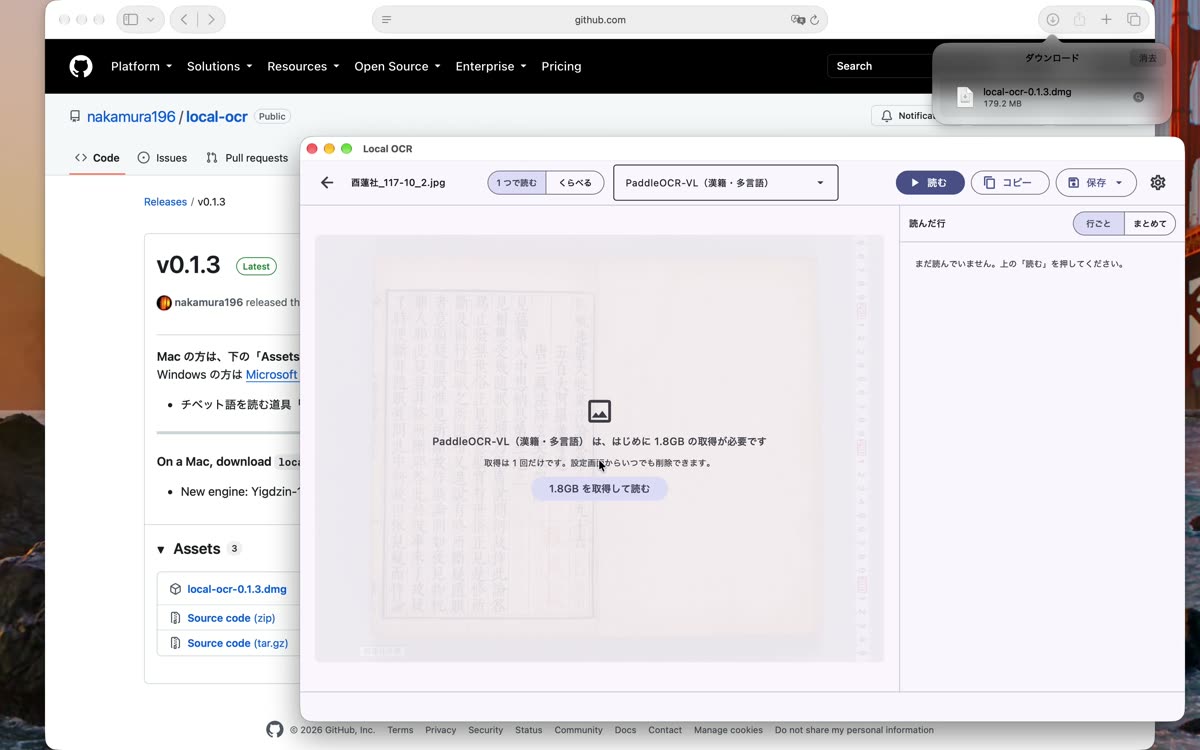
Task: Open the nakamura196 owner link
Action: click(131, 117)
